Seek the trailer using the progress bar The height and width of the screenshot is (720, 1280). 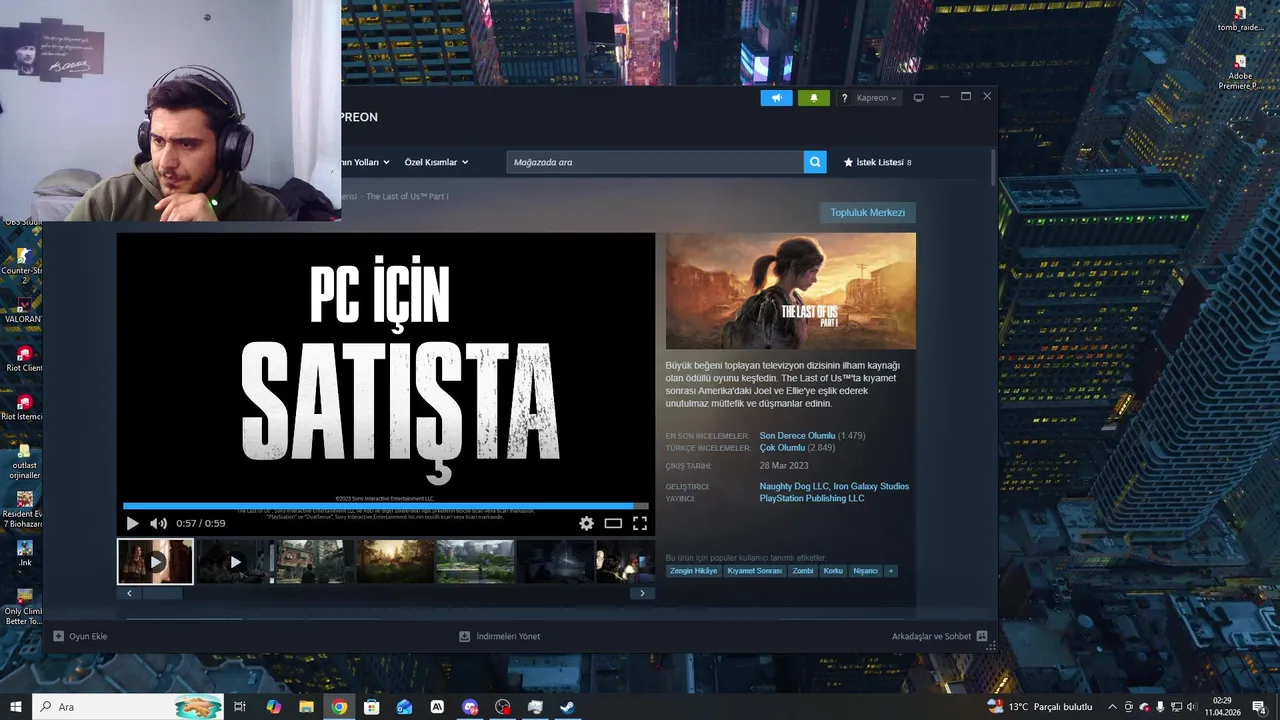[386, 506]
